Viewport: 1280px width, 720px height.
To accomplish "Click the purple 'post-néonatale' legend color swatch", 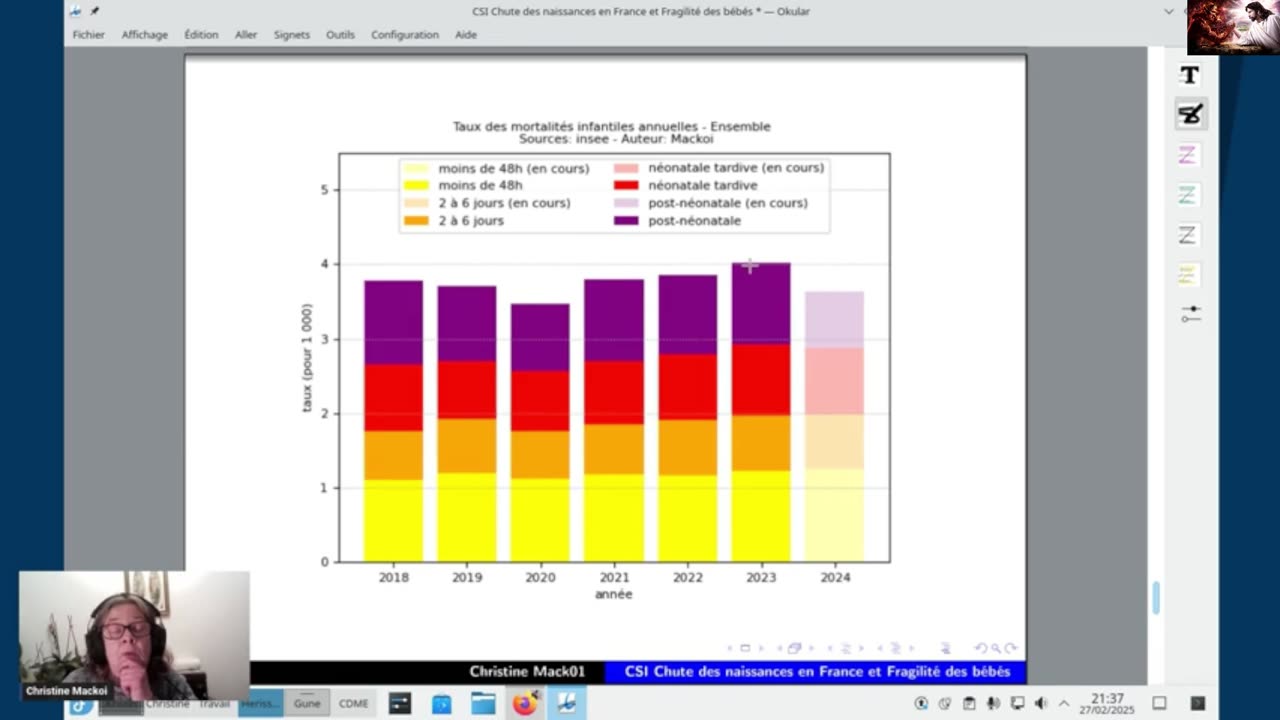I will 627,221.
